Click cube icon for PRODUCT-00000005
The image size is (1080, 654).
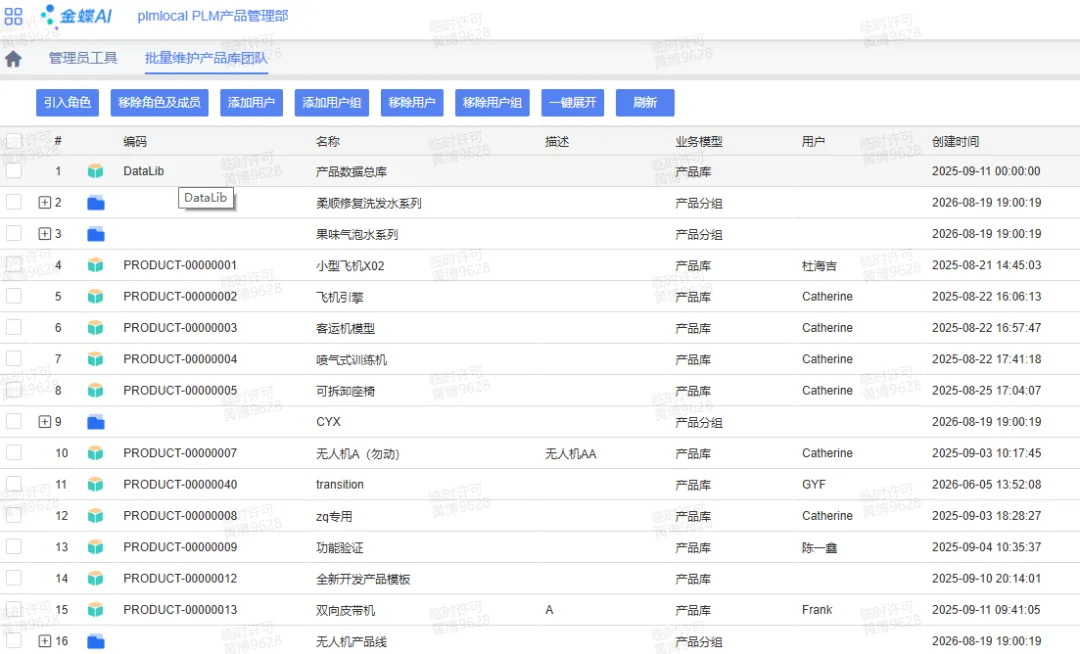(x=96, y=390)
